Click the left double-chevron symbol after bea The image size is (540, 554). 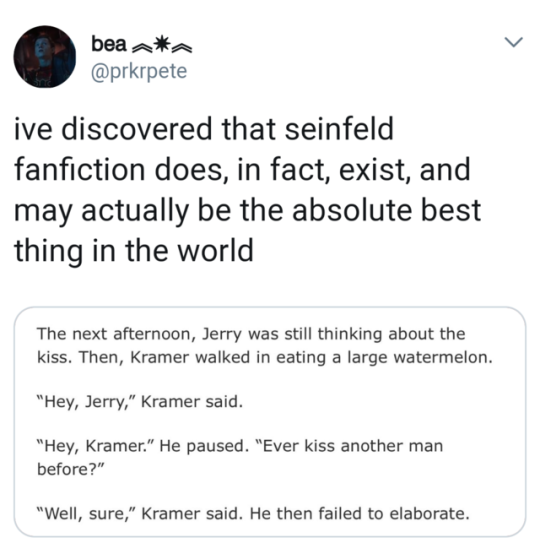click(141, 48)
